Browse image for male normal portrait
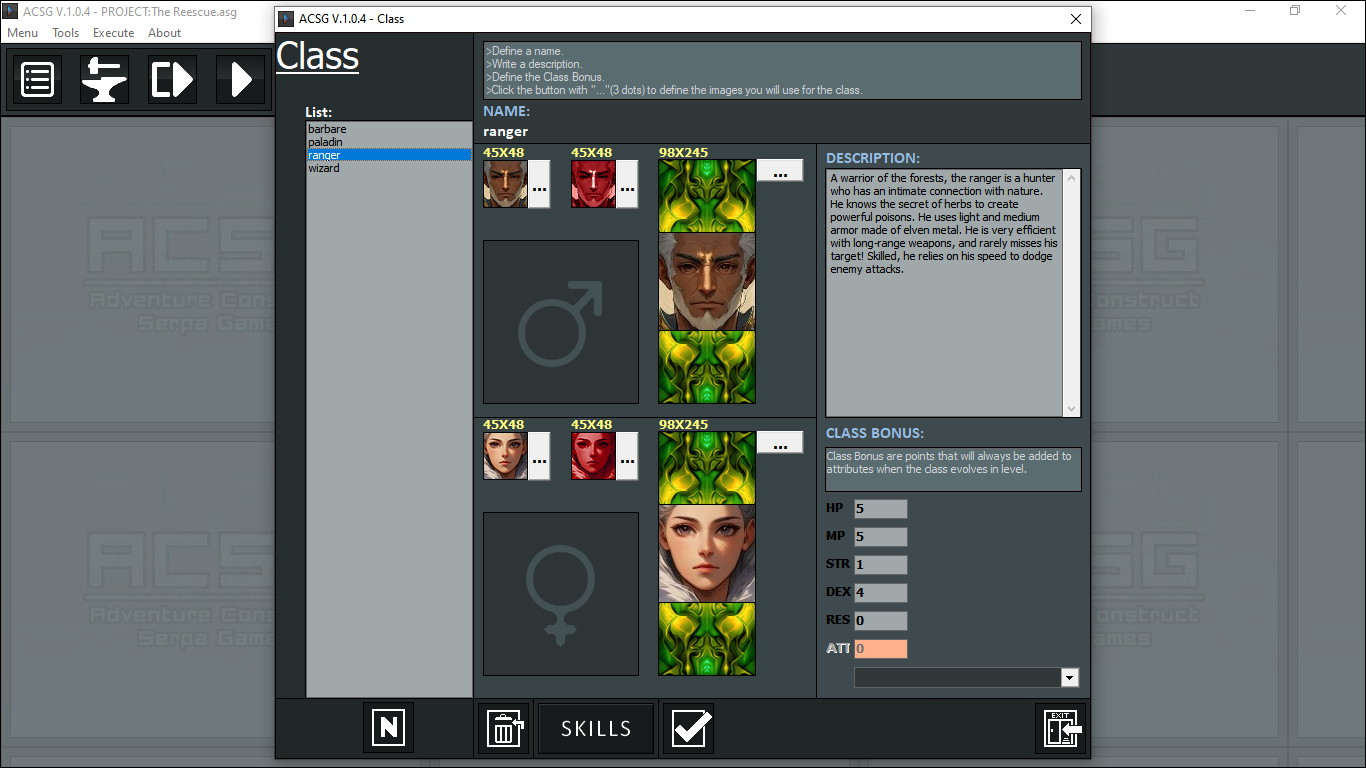 [539, 184]
